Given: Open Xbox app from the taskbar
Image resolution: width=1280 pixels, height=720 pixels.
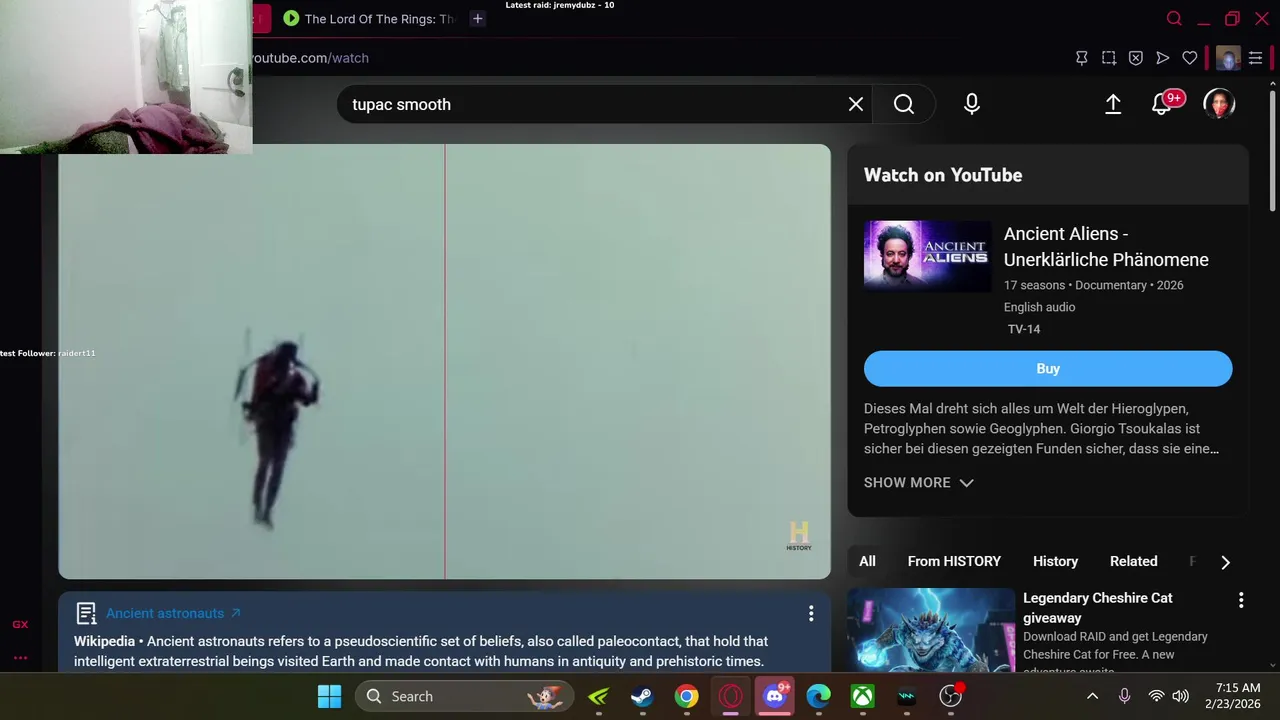Looking at the screenshot, I should click(862, 696).
